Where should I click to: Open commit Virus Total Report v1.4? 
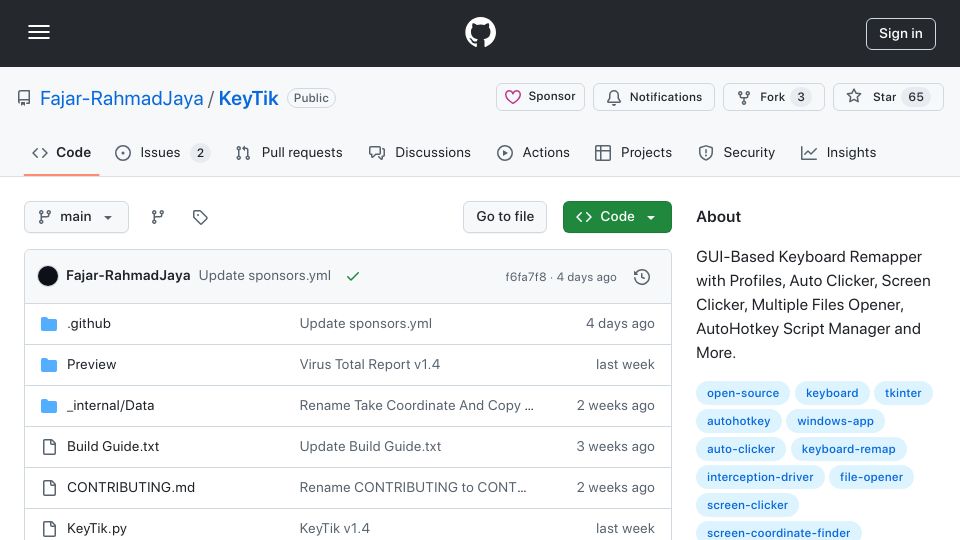(370, 364)
